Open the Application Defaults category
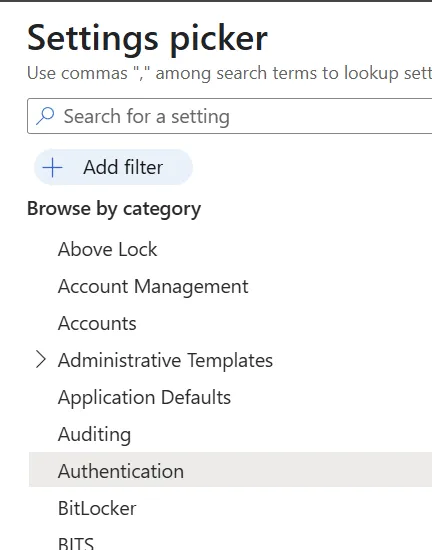 pyautogui.click(x=144, y=397)
